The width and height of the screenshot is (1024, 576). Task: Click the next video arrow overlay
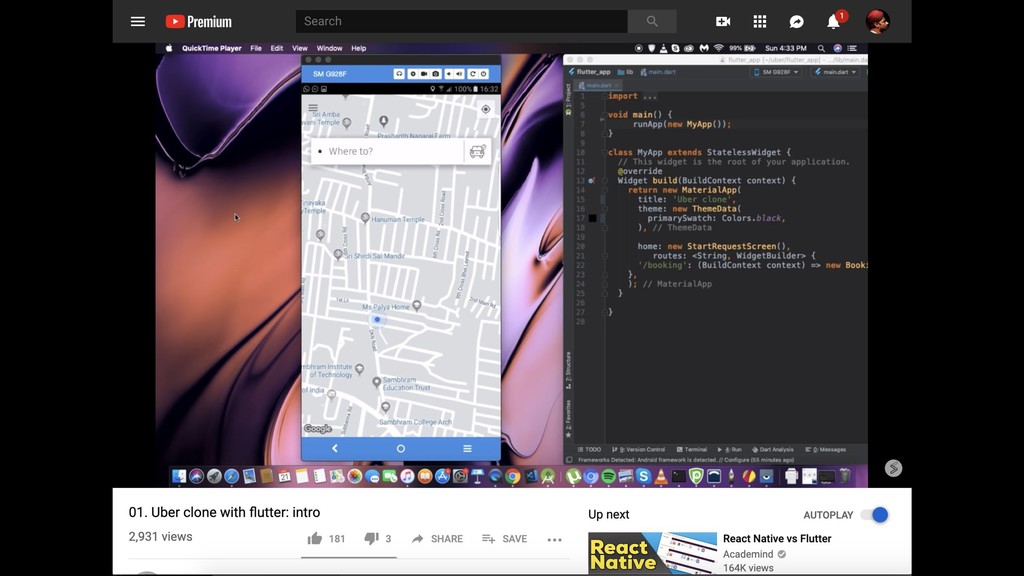(893, 468)
